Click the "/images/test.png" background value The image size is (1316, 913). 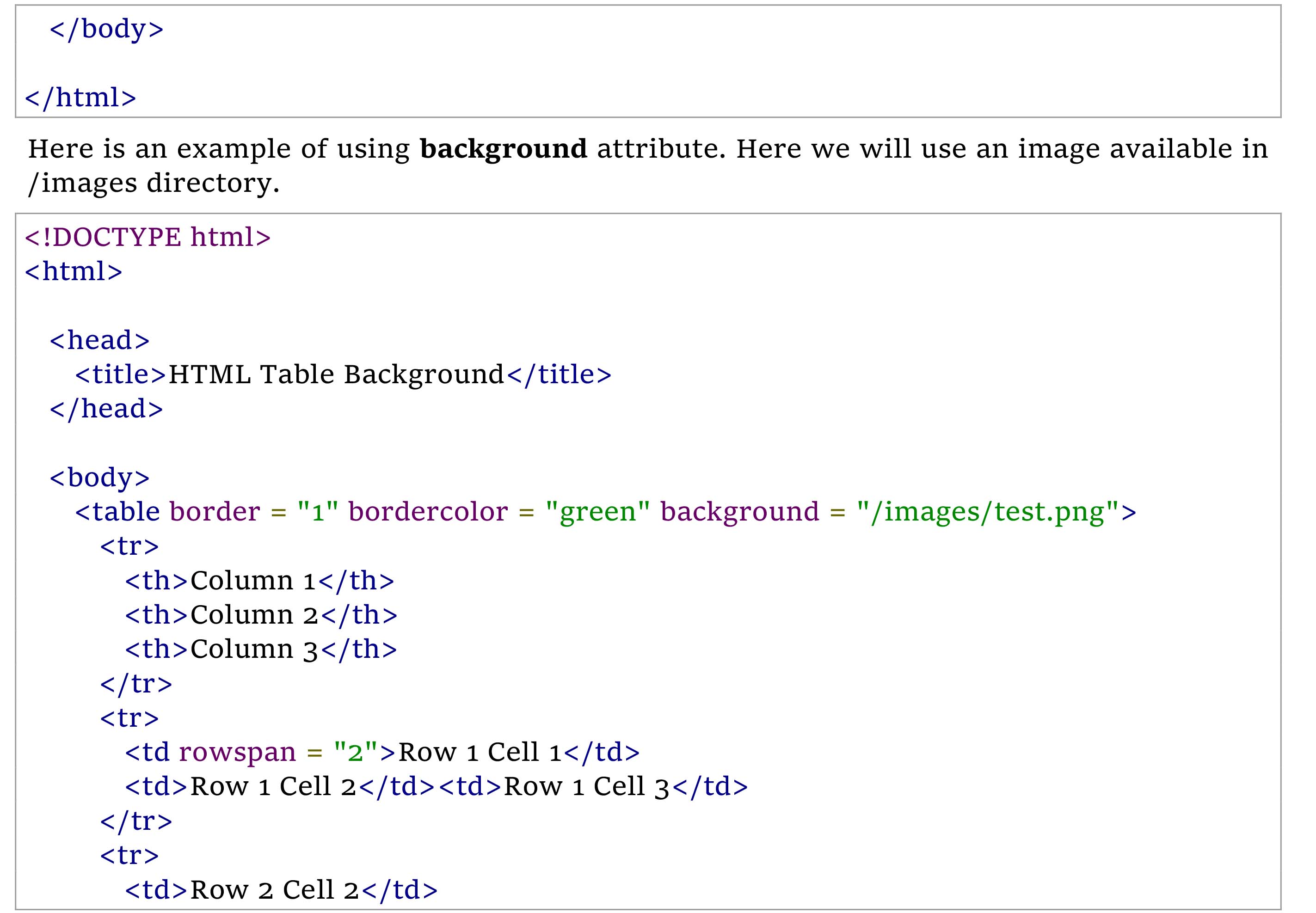[x=988, y=511]
